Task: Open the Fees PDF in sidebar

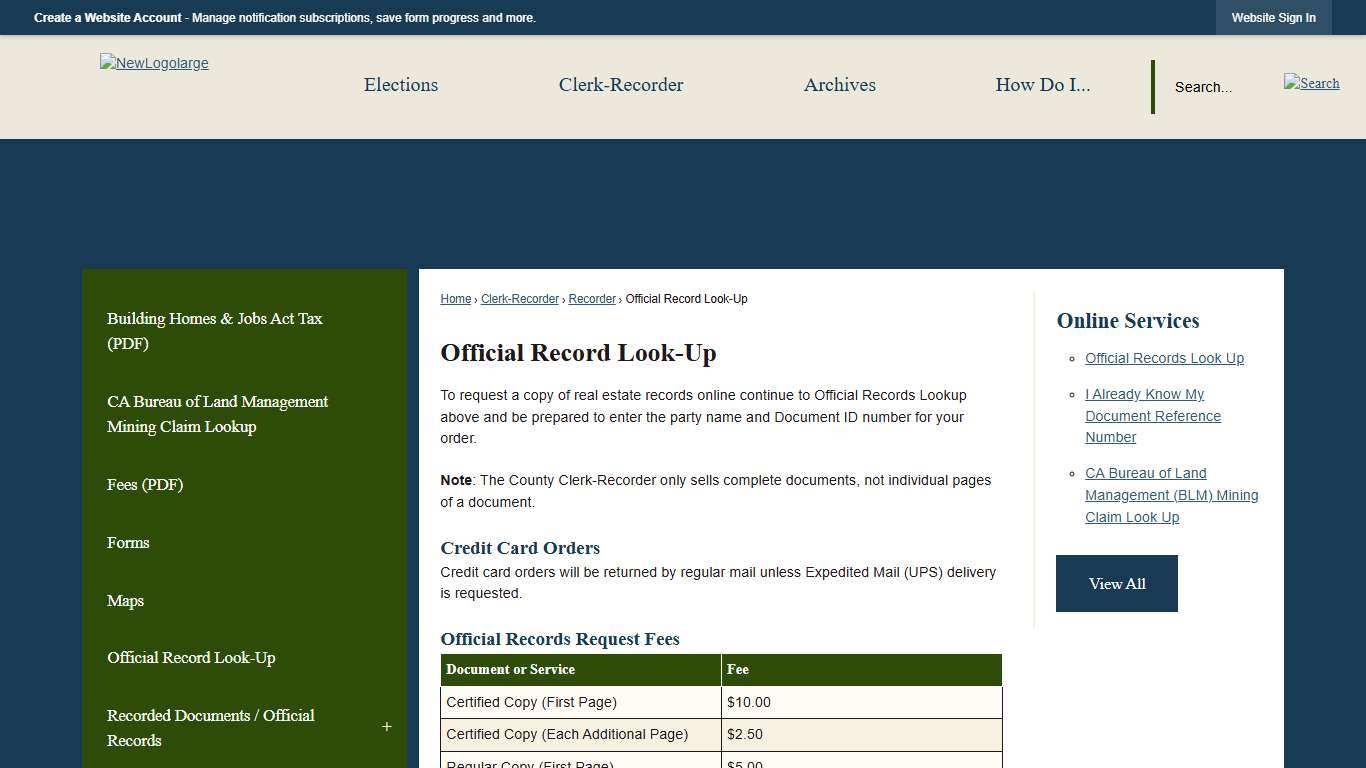Action: click(x=145, y=485)
